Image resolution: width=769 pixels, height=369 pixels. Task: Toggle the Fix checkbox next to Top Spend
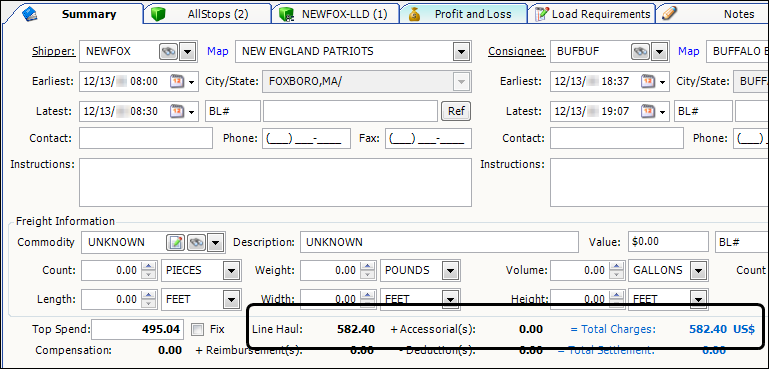point(197,329)
